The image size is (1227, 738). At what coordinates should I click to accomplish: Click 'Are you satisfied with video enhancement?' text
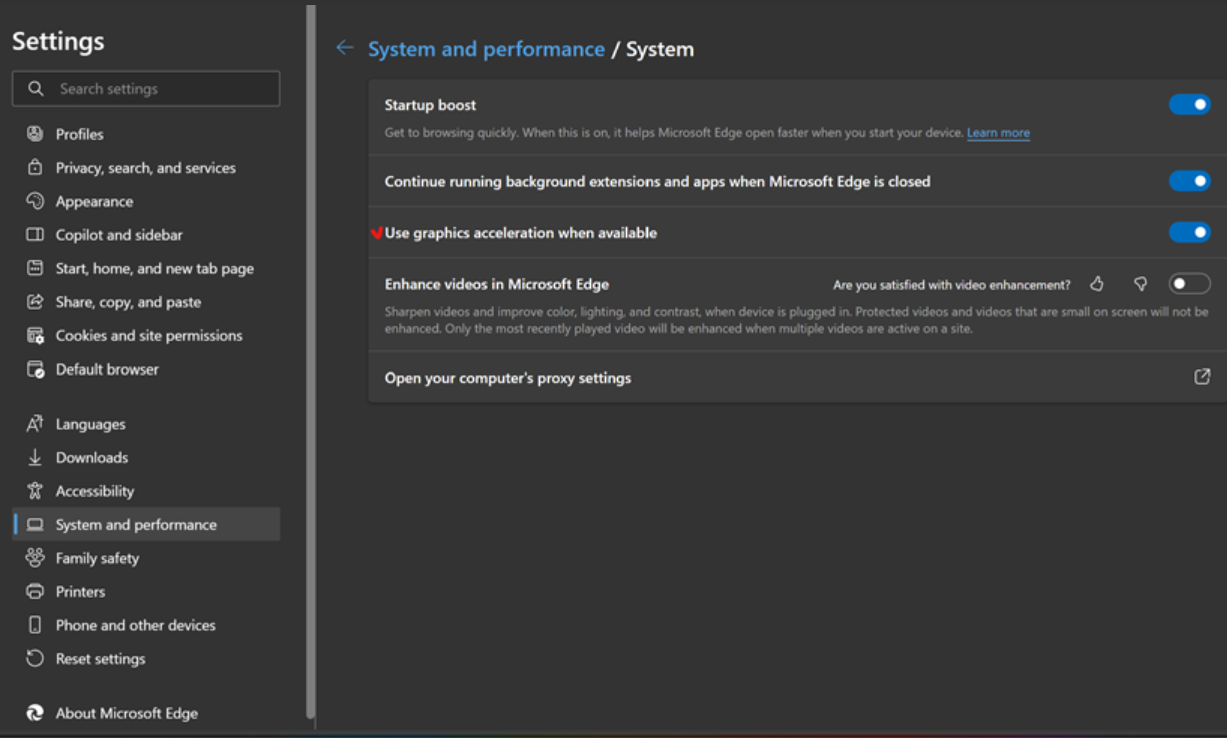(952, 285)
